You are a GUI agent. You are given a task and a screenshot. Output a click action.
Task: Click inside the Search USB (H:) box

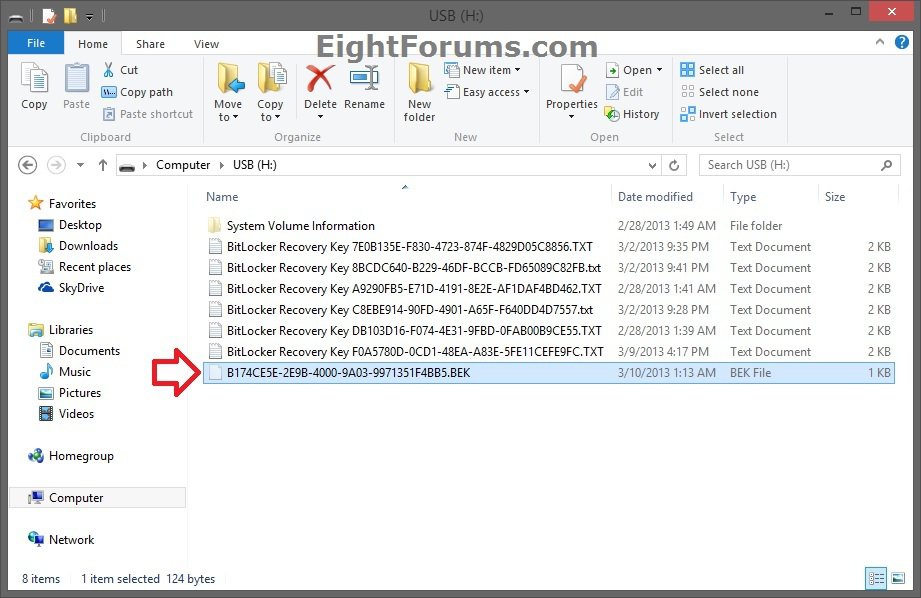(790, 165)
